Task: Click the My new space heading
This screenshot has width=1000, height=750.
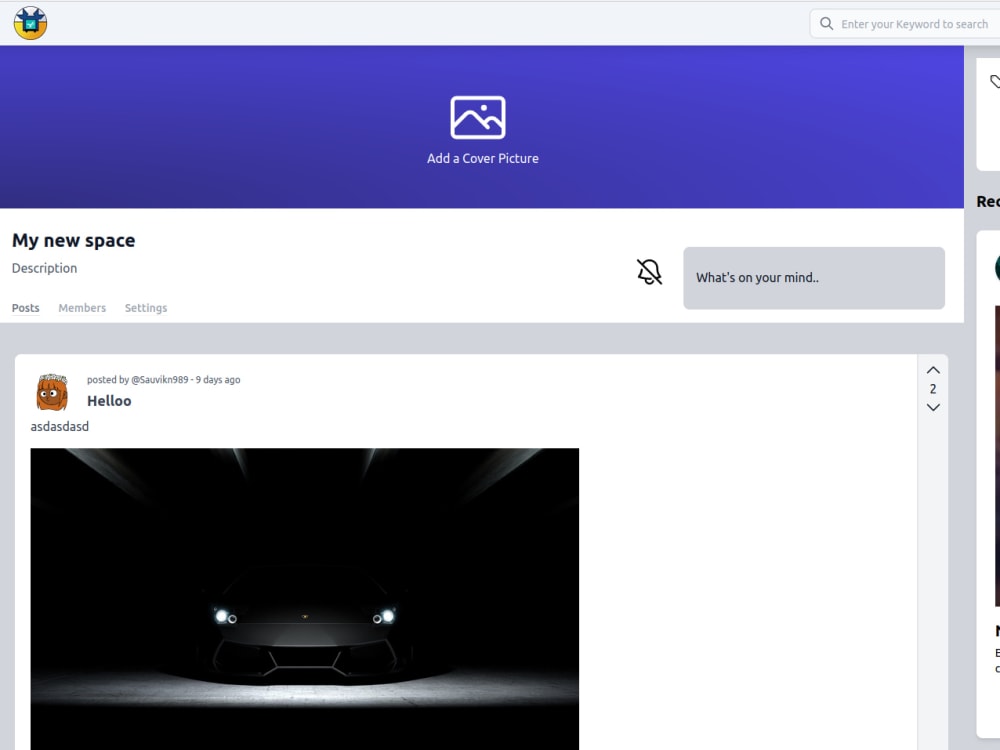Action: (73, 240)
